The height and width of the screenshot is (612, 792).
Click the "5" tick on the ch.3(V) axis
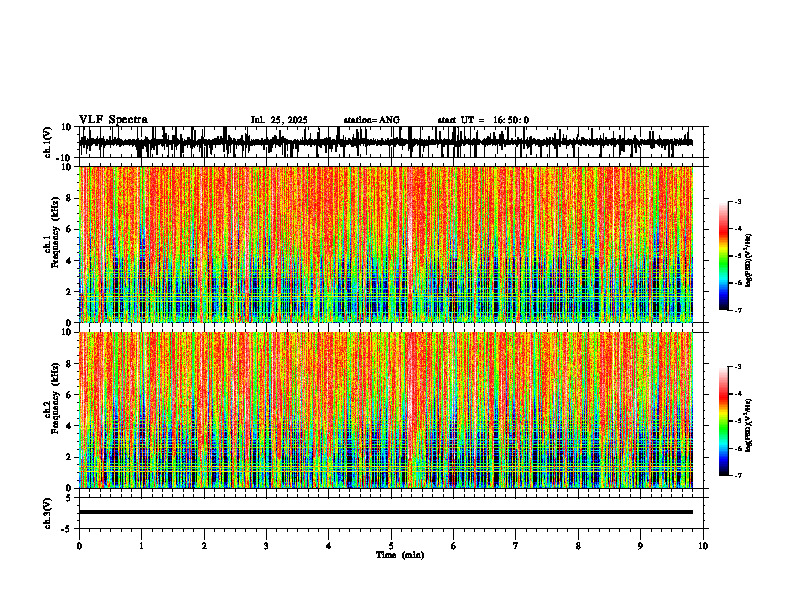(x=69, y=498)
